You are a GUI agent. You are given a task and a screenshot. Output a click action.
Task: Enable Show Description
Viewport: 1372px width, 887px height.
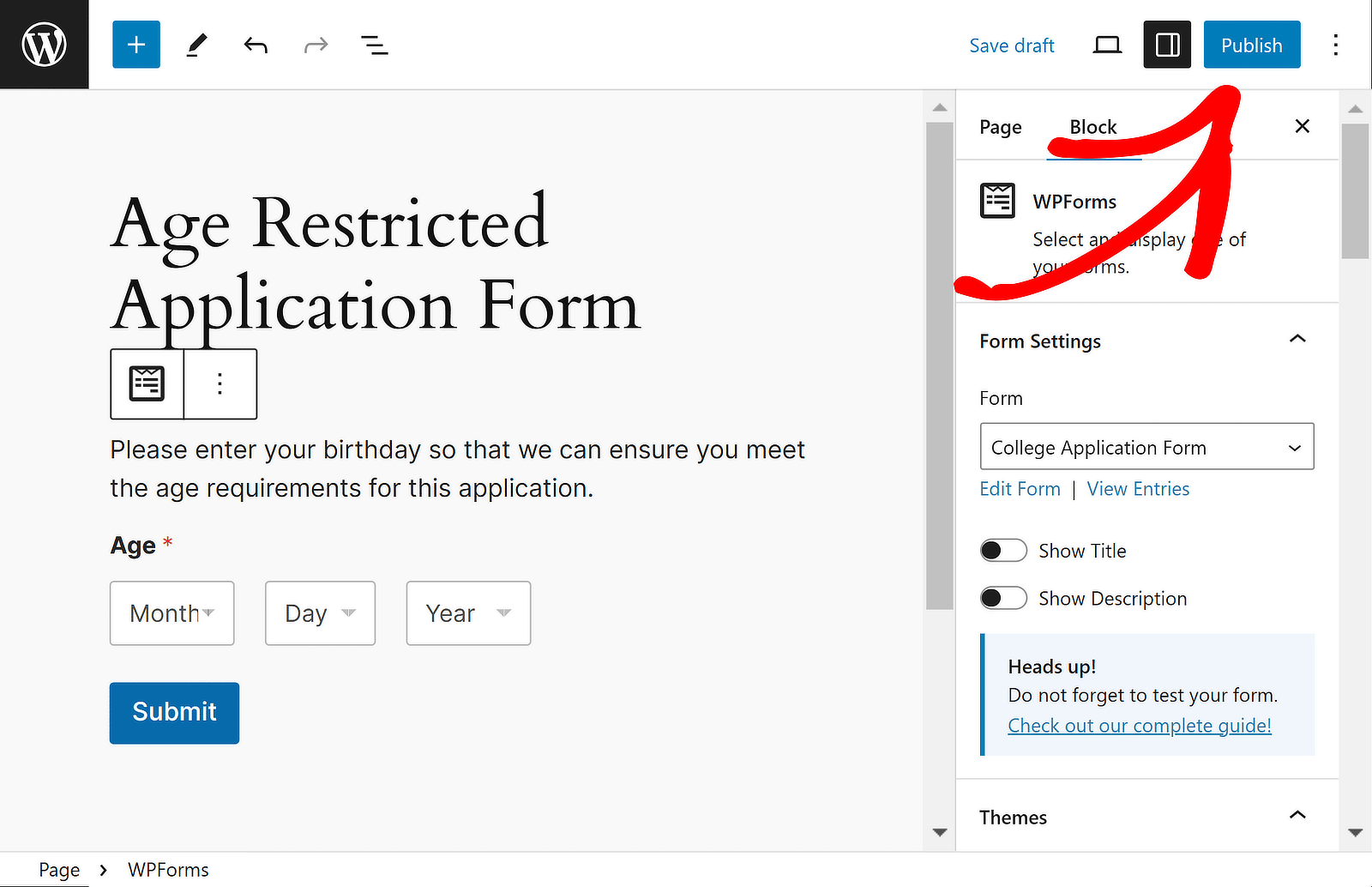click(1003, 598)
